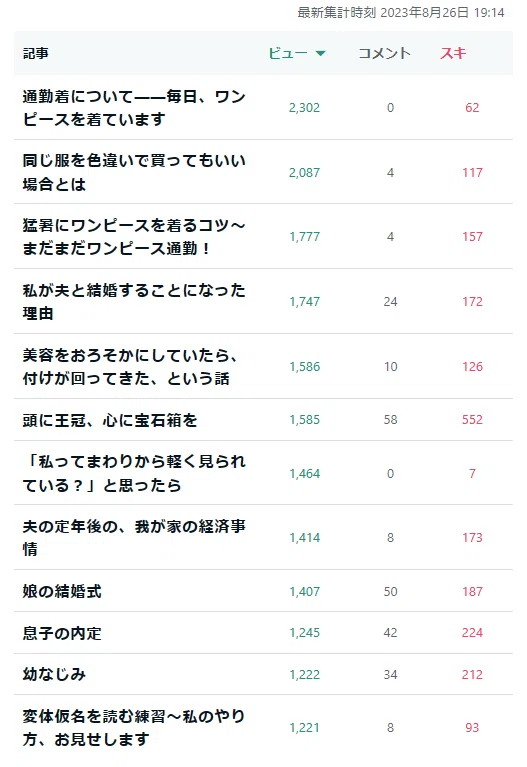Click the 552 スキ count
The width and height of the screenshot is (527, 767).
[x=472, y=420]
